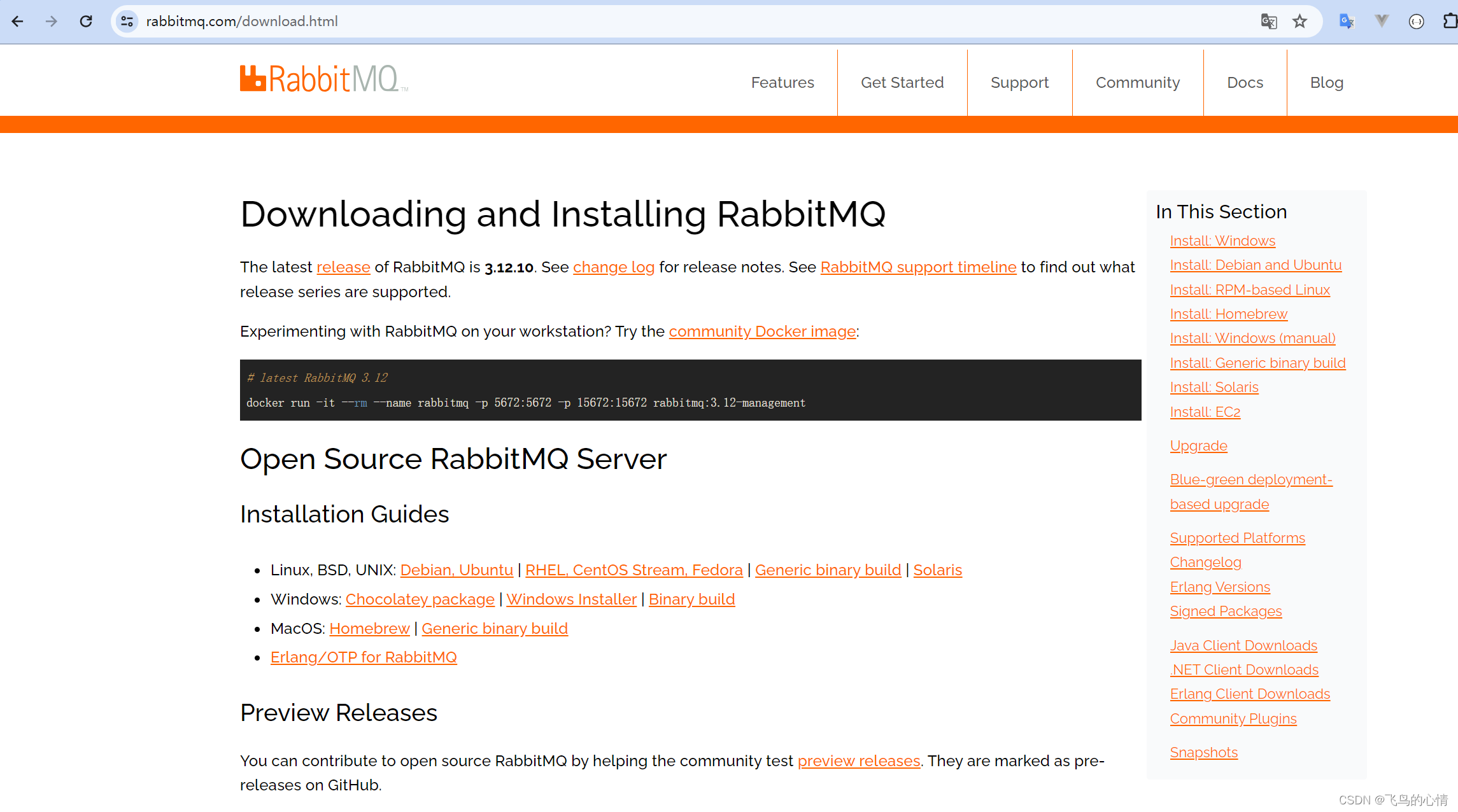The width and height of the screenshot is (1458, 812).
Task: Click the JSON viewer extension icon
Action: [x=1417, y=21]
